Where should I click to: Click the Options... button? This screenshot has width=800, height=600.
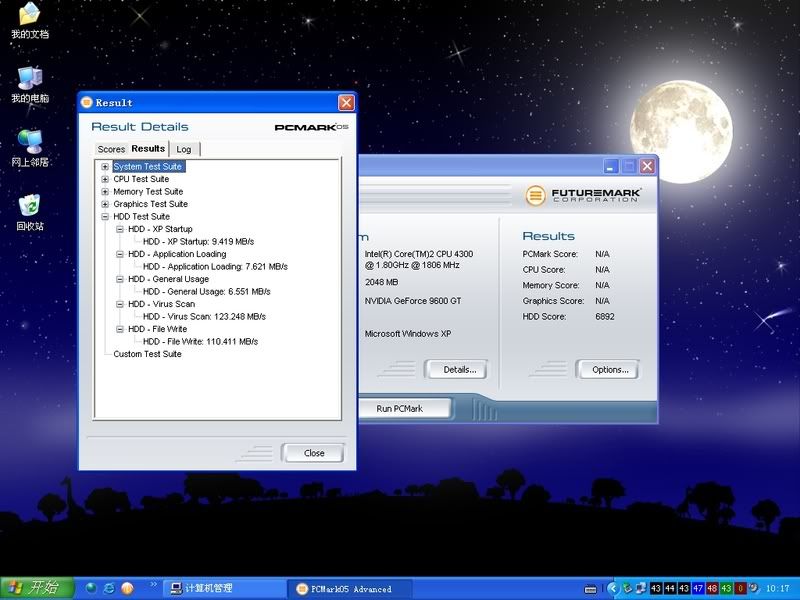click(x=609, y=370)
